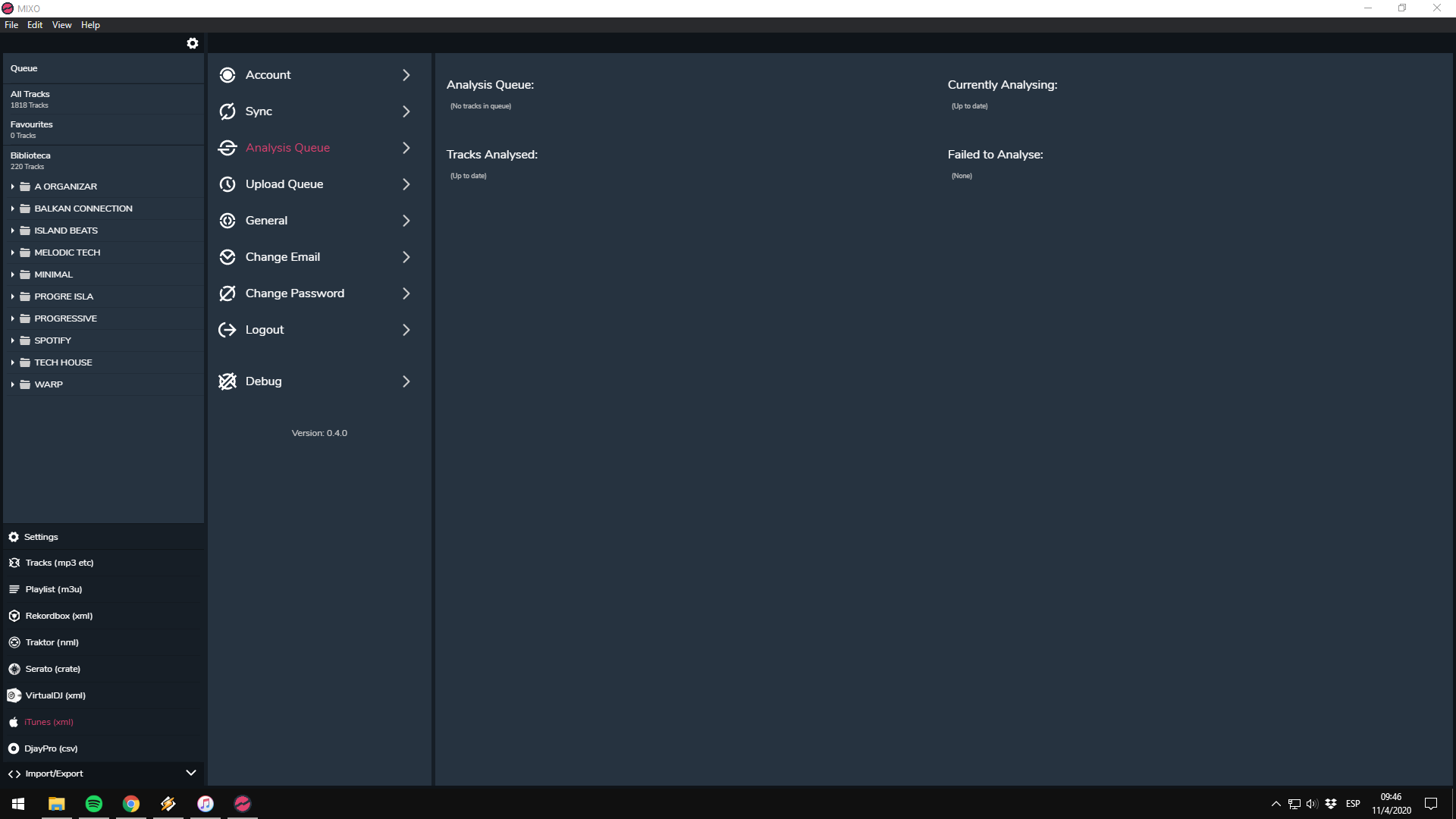Click the Sync icon
1456x819 pixels.
(x=227, y=111)
